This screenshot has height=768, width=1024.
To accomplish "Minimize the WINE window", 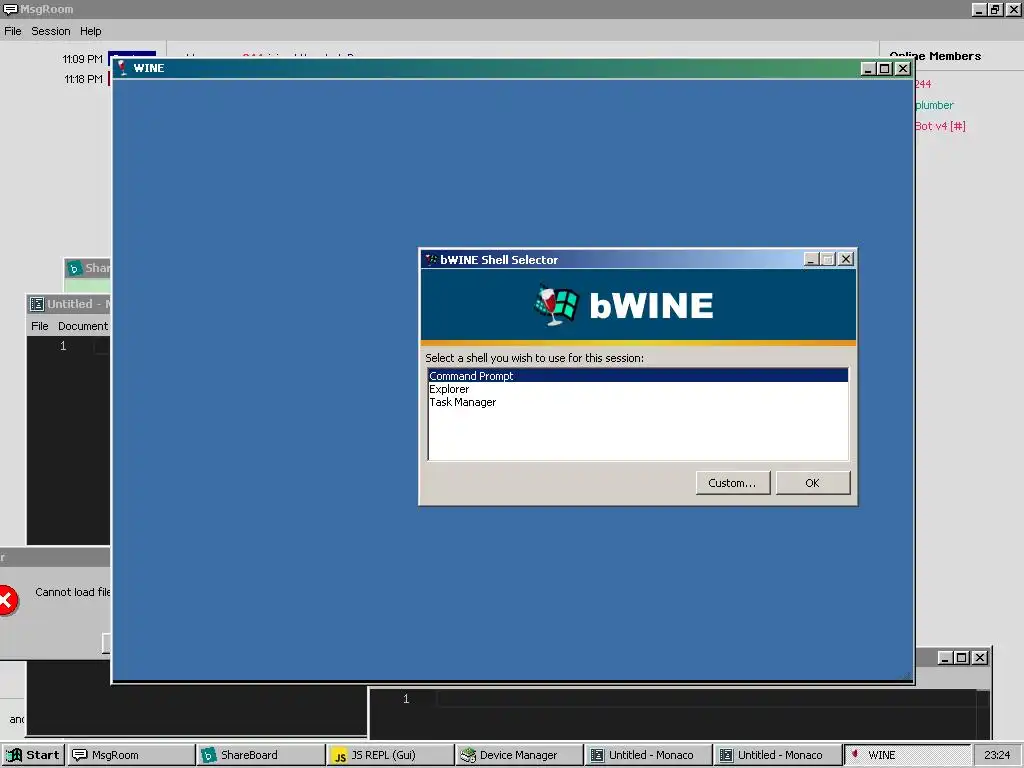I will tap(869, 69).
